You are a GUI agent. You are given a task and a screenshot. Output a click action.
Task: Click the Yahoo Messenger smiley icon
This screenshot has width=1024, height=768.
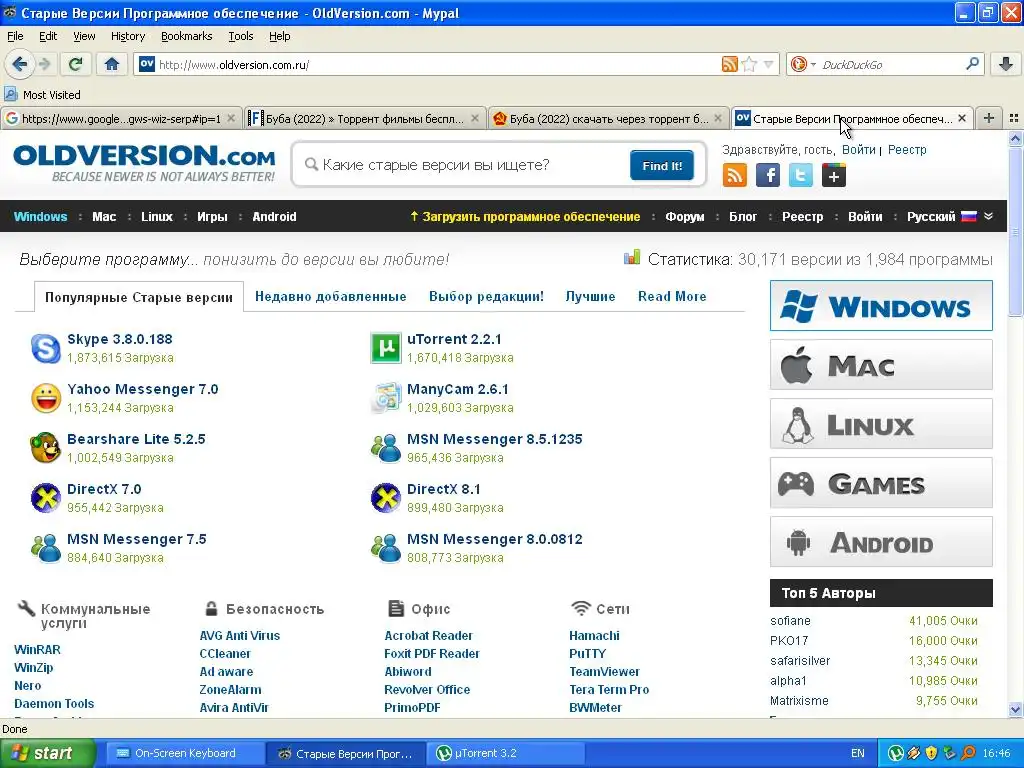pos(46,398)
